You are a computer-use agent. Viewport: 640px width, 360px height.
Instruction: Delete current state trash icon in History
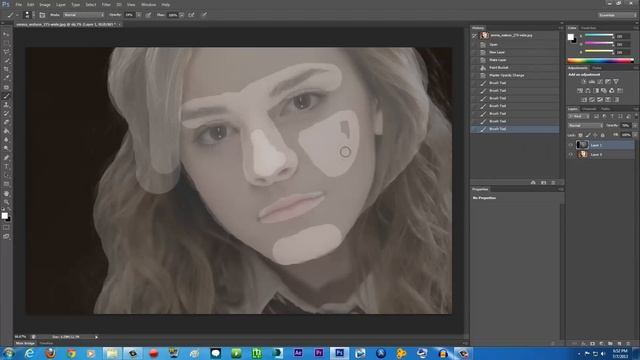[553, 182]
